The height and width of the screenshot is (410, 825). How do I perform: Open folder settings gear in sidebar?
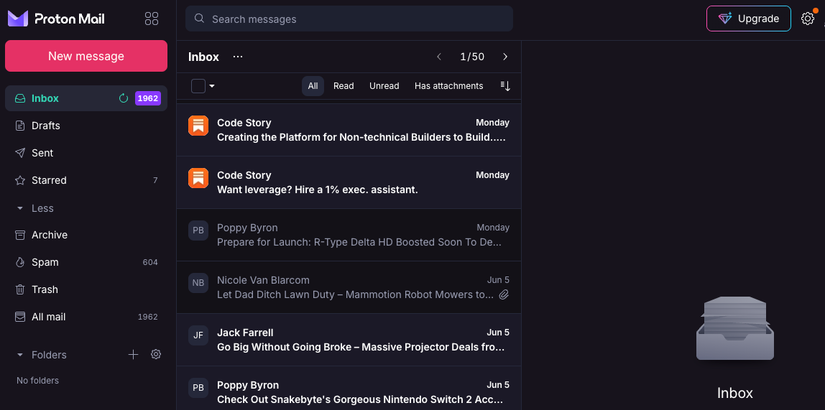point(156,354)
